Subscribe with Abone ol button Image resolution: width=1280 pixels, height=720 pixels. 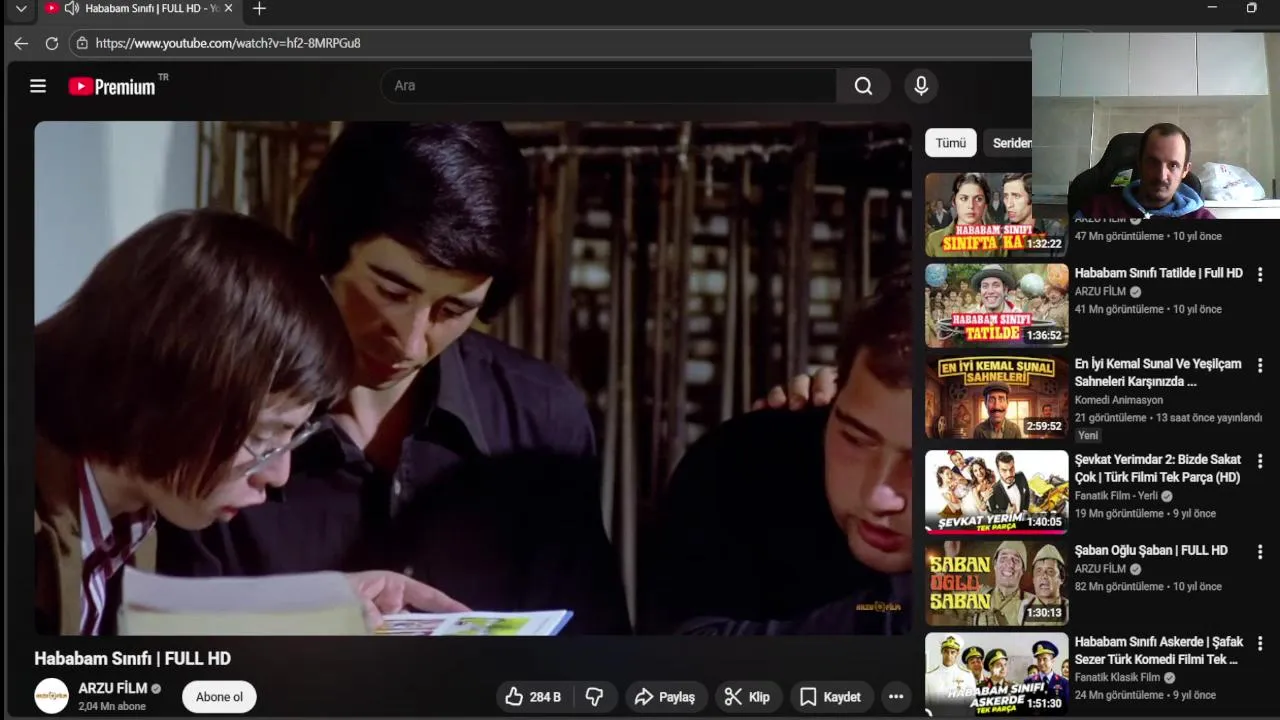tap(219, 697)
